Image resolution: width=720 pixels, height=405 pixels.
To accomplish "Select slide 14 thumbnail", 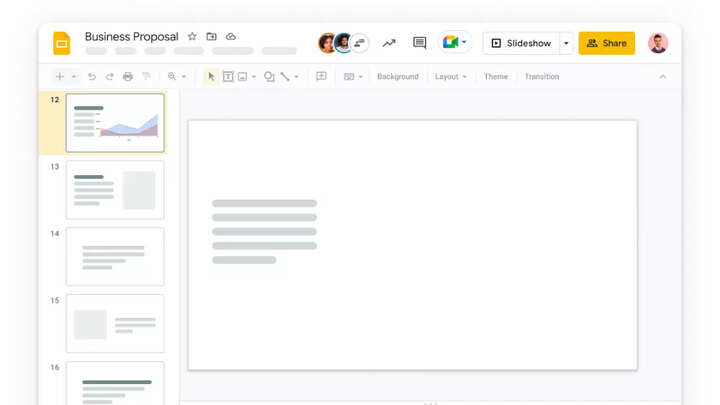I will point(114,256).
